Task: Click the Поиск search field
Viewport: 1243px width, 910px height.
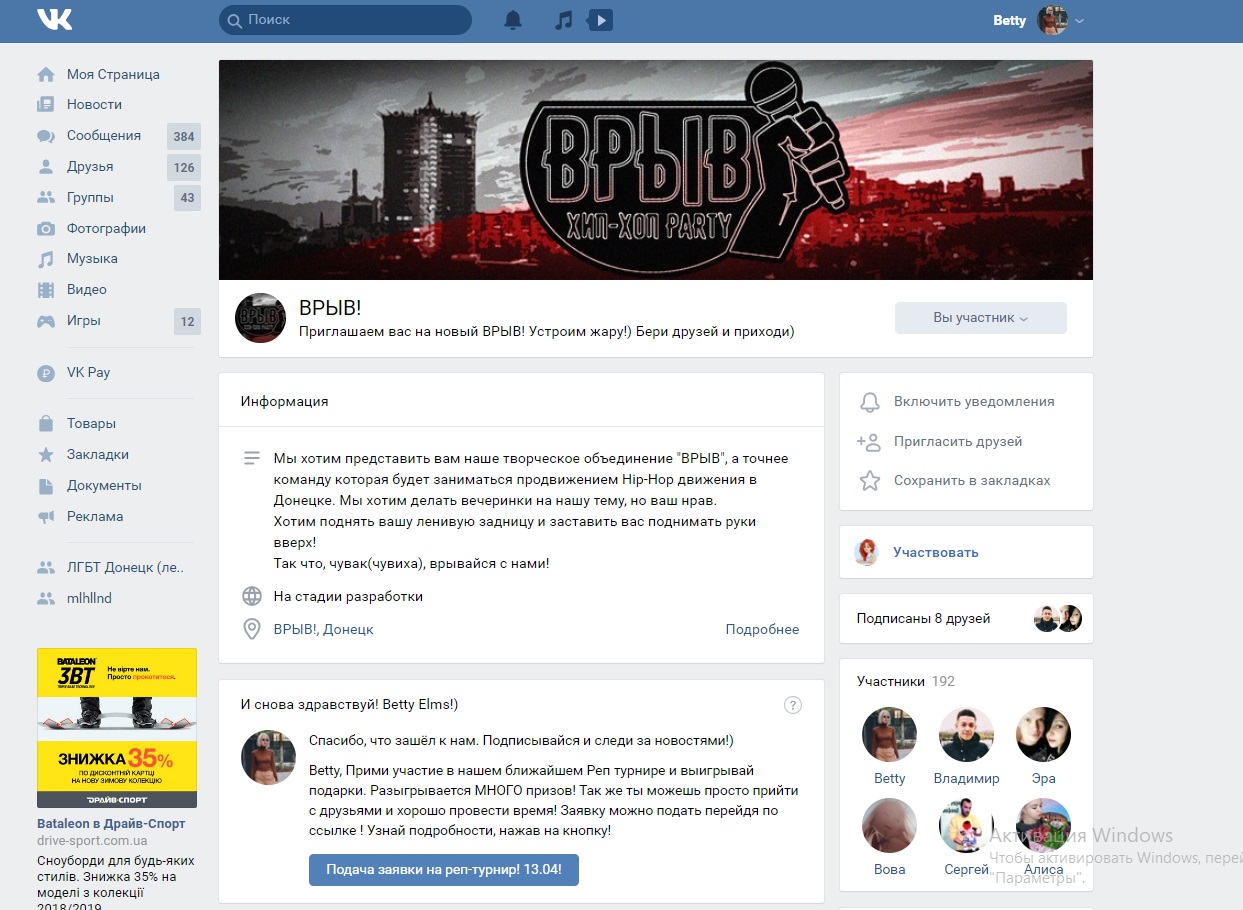Action: [345, 20]
